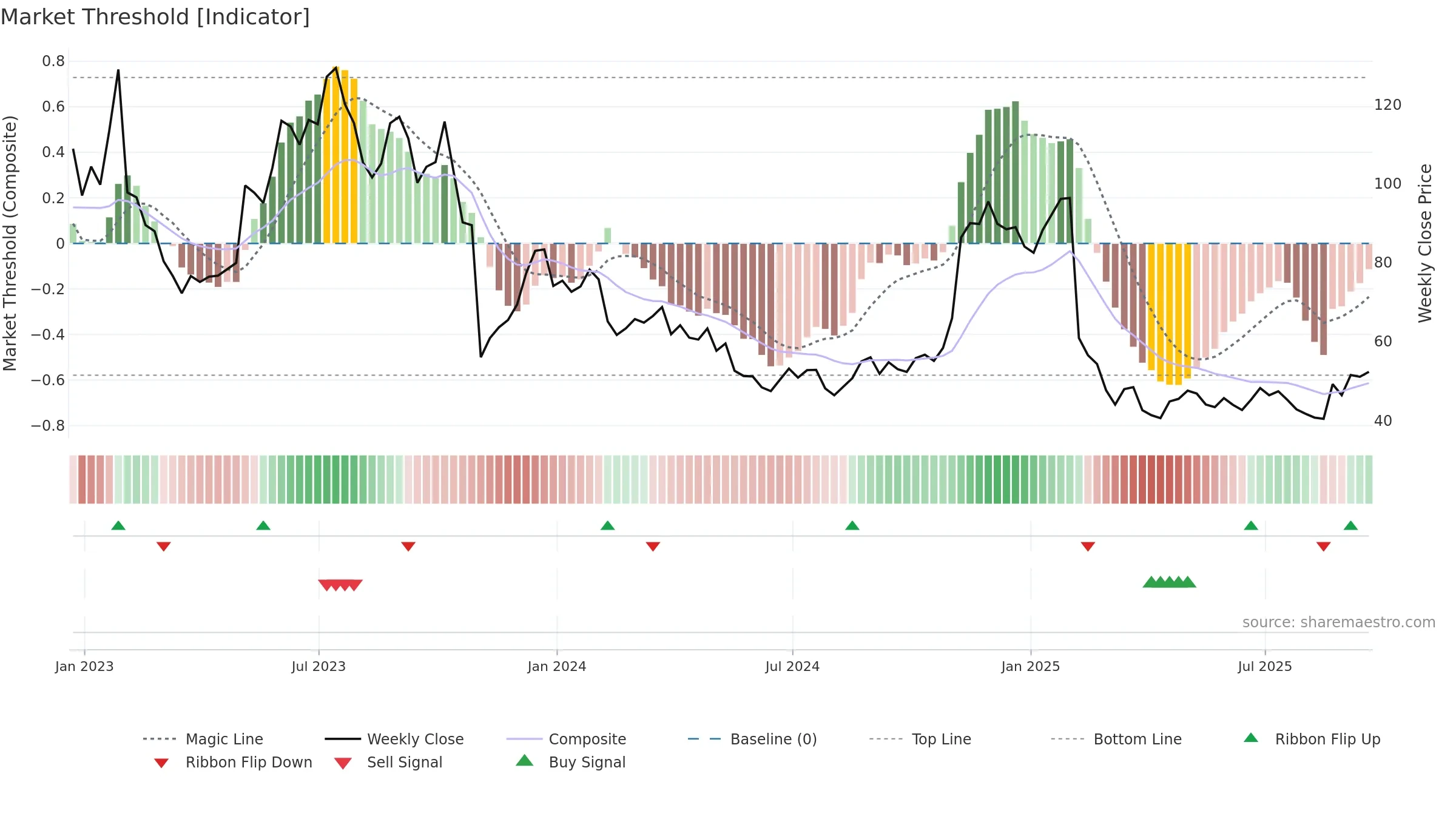Click the green ribbon flip up triangle shortly after Jan 2024
The image size is (1456, 819).
point(608,525)
